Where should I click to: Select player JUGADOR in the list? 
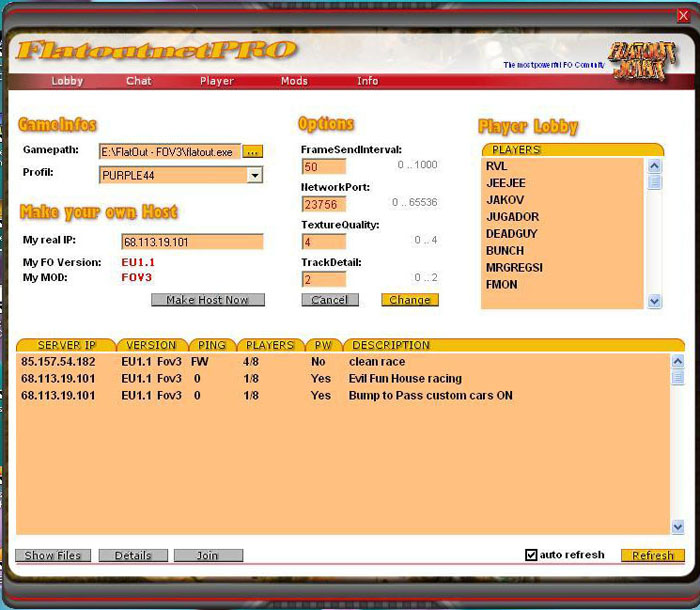(562, 217)
